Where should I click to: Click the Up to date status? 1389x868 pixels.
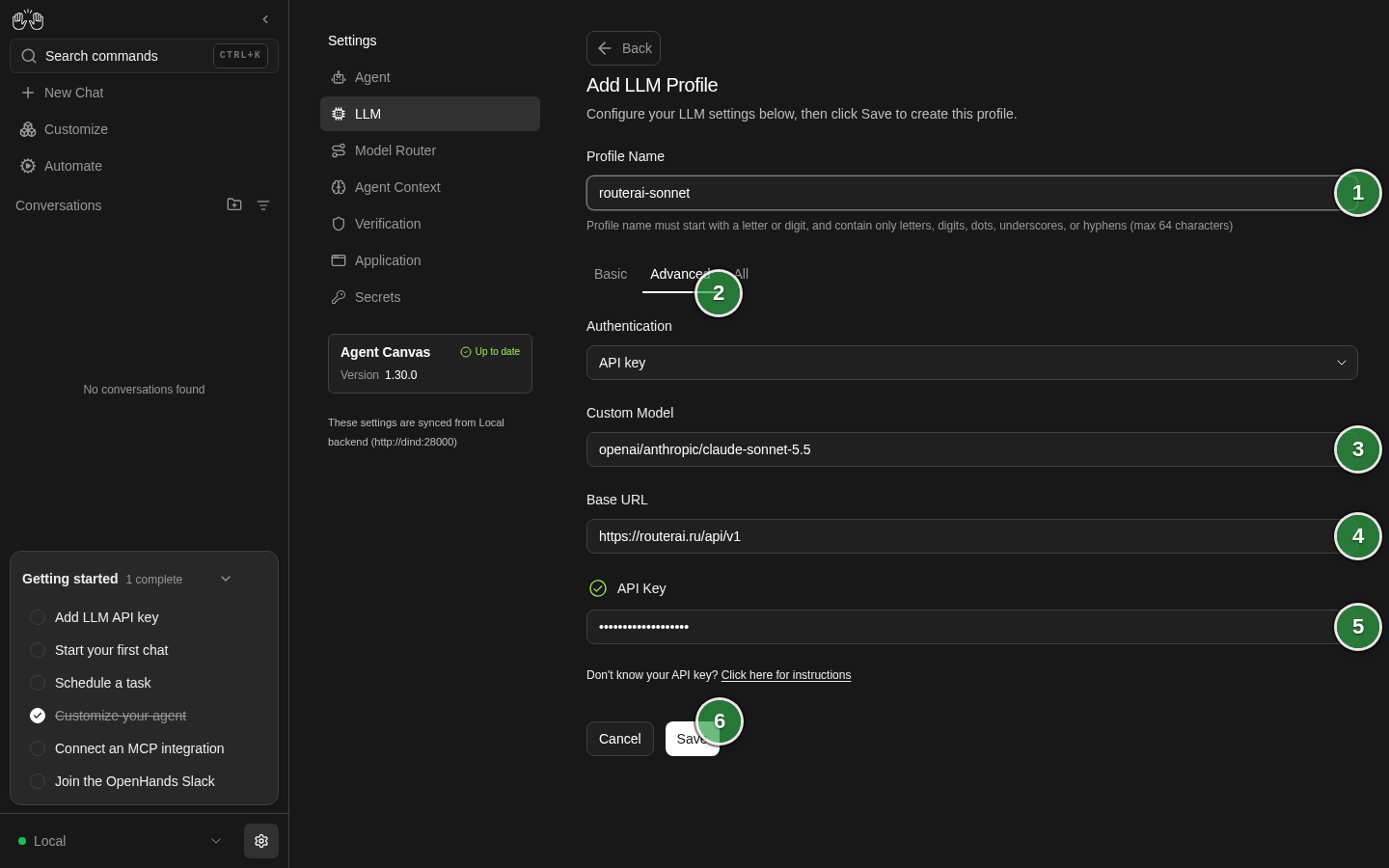[x=490, y=352]
